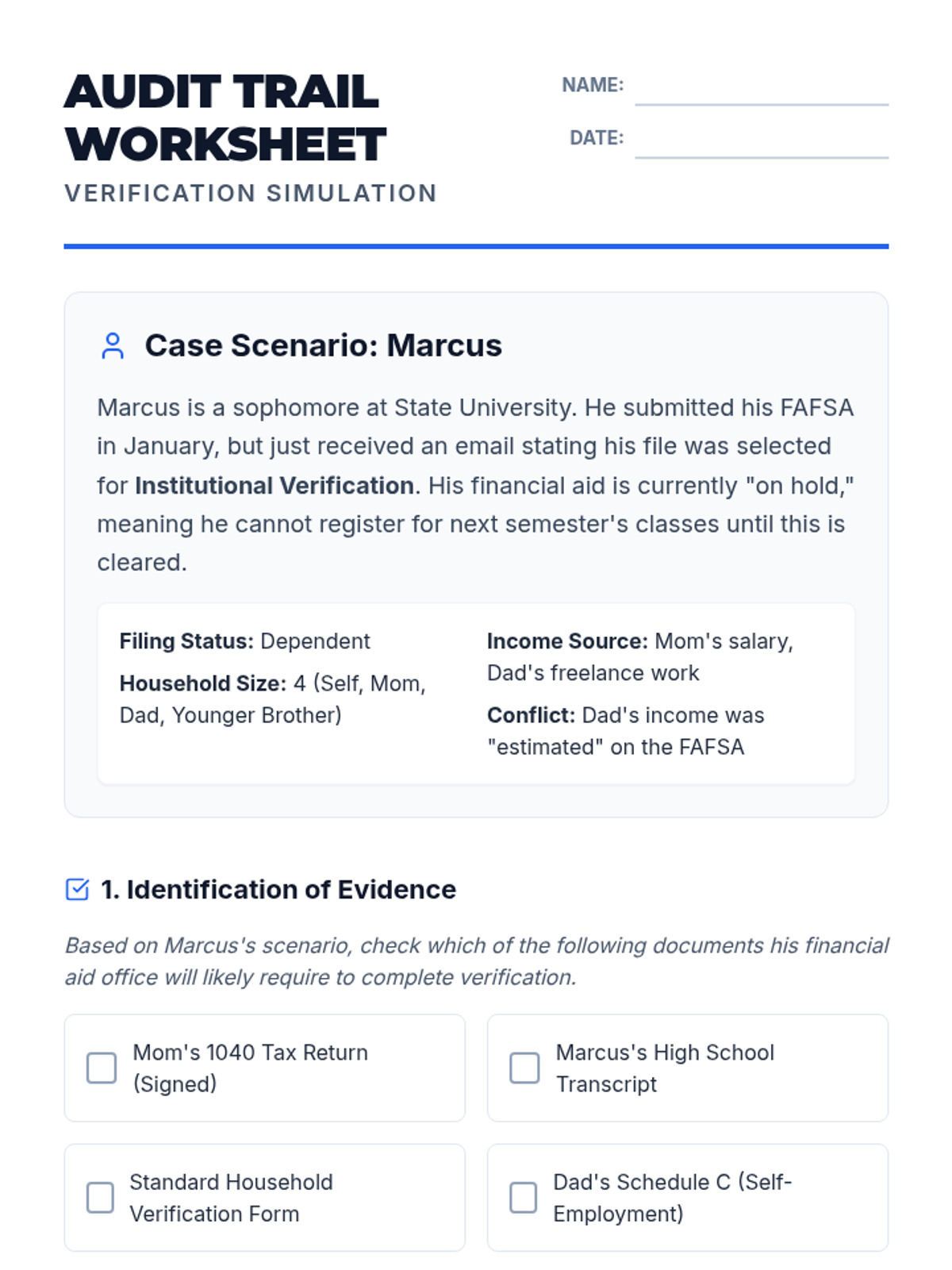Click the Verification Simulation subtitle
Screen dimensions: 952x1270
click(x=251, y=193)
